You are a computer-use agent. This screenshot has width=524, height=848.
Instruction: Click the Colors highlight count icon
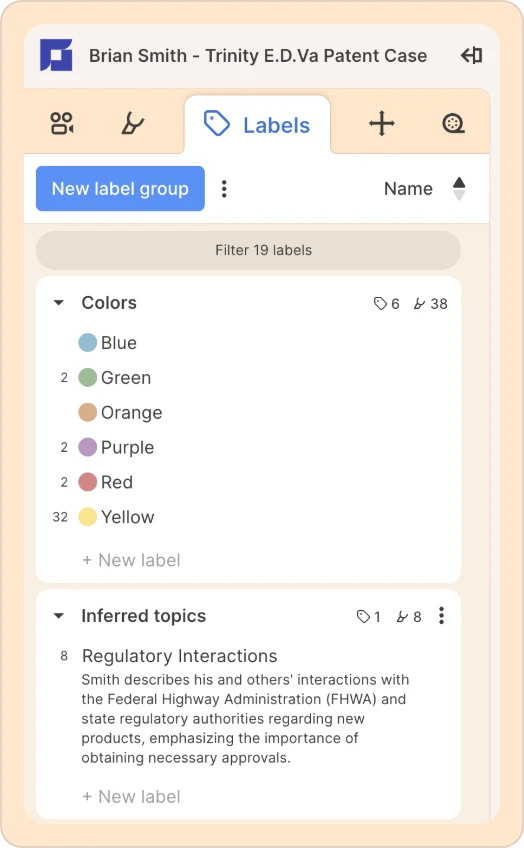pyautogui.click(x=419, y=304)
